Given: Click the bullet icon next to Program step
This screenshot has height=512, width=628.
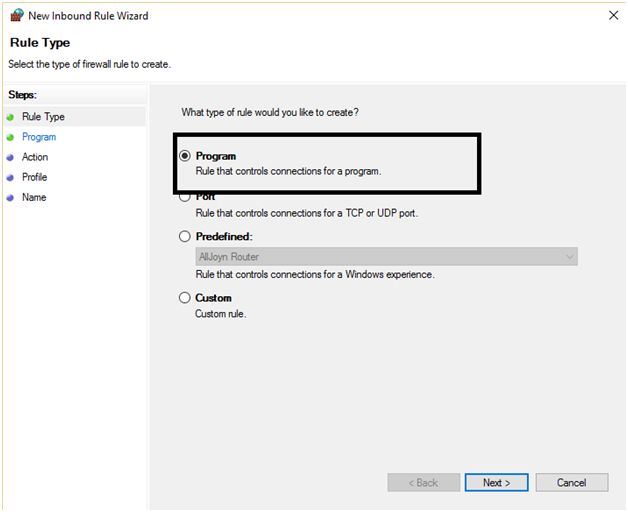Looking at the screenshot, I should pos(10,138).
